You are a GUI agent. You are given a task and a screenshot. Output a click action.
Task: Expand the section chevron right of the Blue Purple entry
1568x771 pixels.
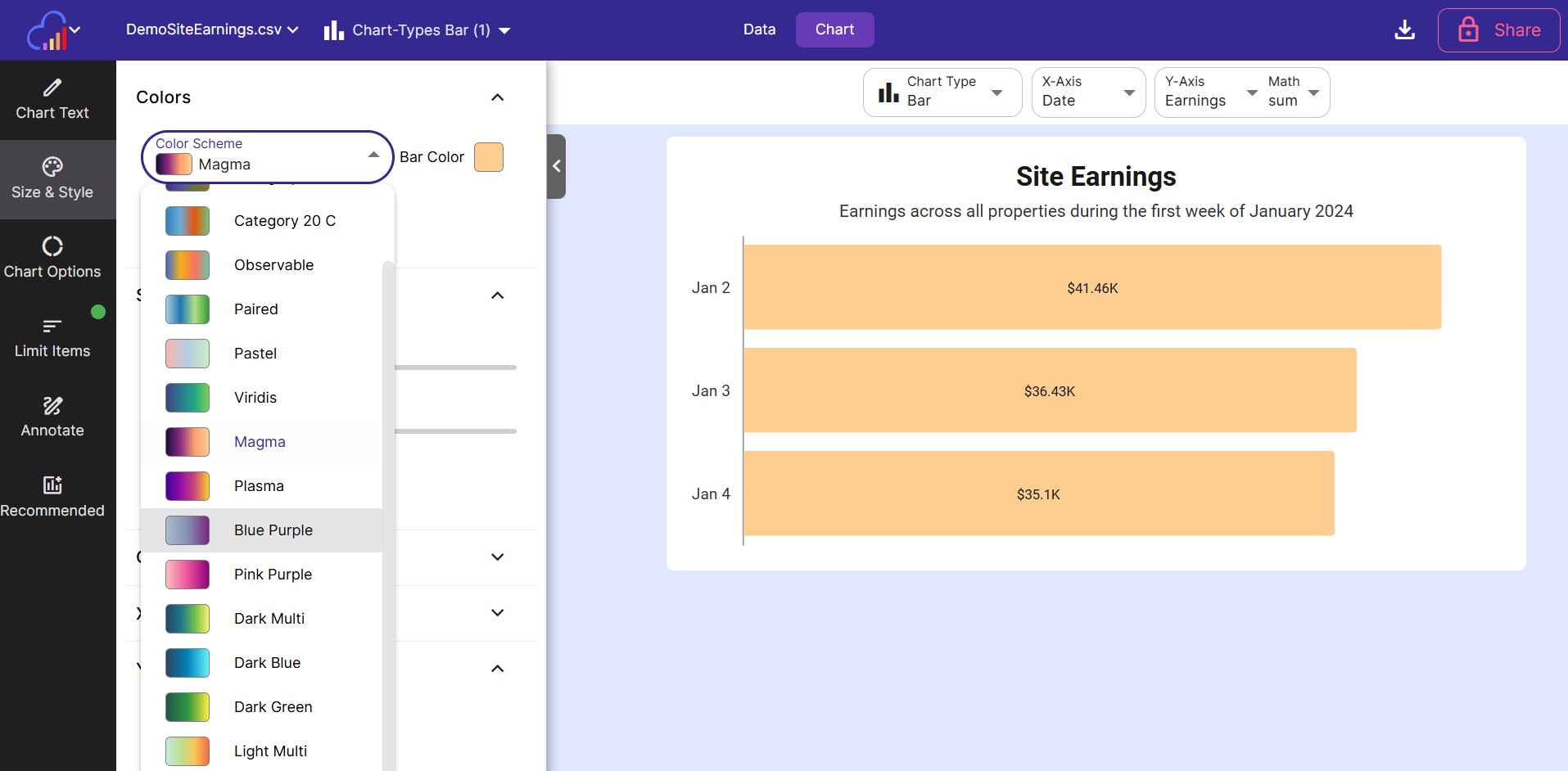coord(497,557)
